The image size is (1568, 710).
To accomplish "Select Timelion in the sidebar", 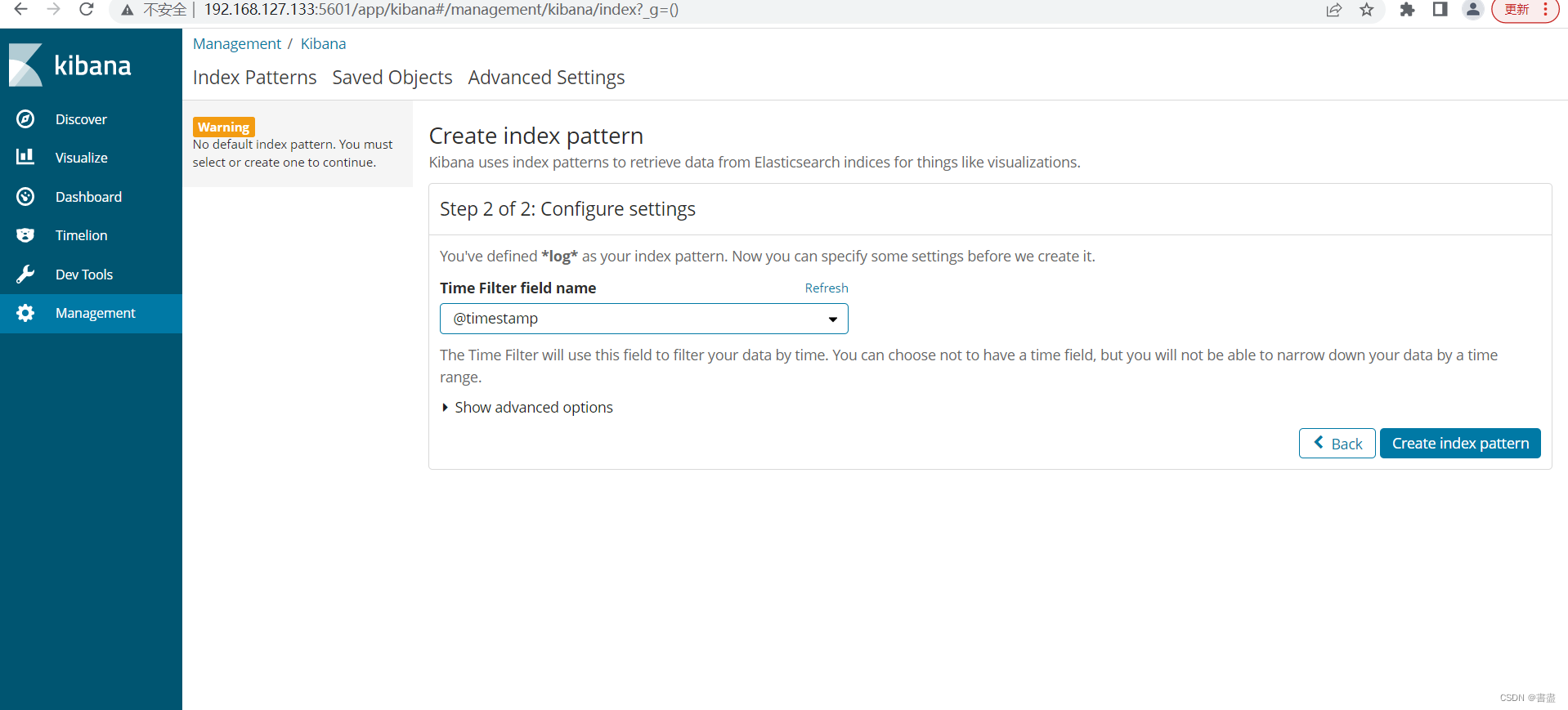I will click(x=91, y=235).
